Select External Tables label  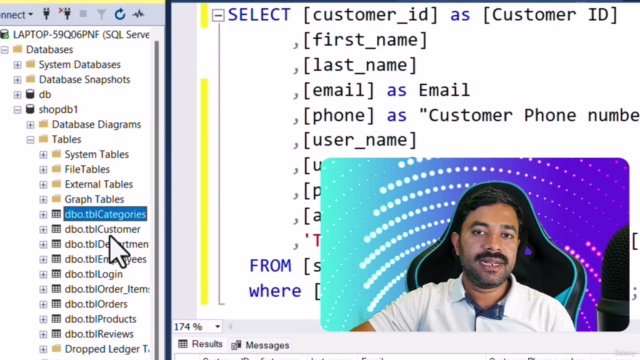[99, 184]
